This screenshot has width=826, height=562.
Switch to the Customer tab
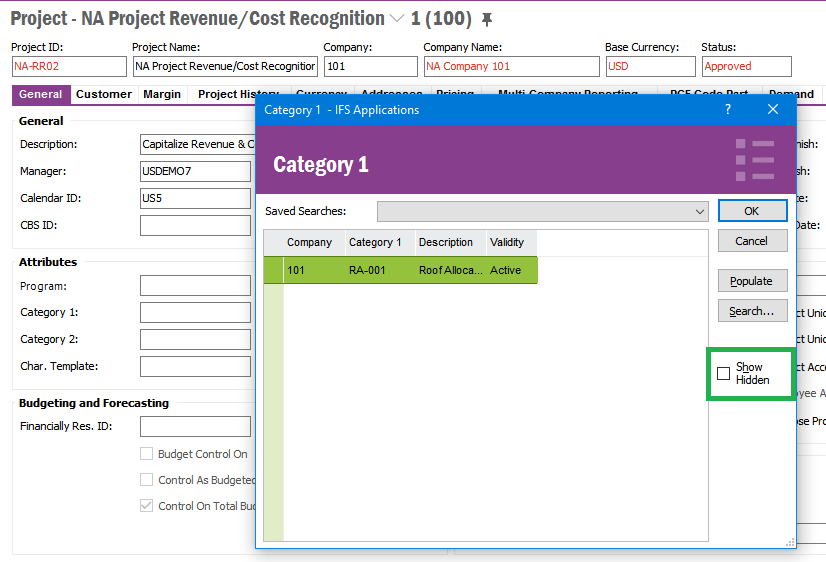tap(104, 94)
